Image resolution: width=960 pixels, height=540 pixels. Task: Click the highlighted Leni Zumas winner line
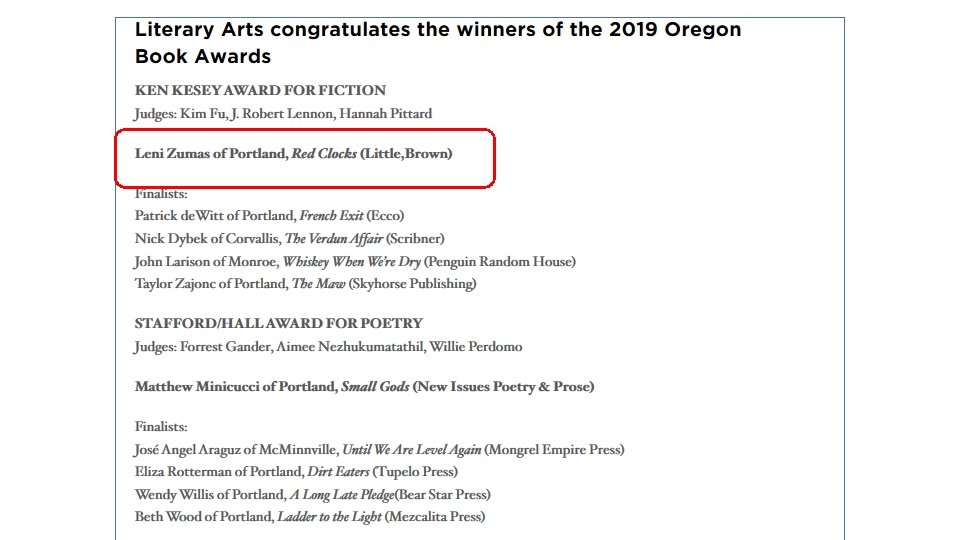[x=293, y=154]
